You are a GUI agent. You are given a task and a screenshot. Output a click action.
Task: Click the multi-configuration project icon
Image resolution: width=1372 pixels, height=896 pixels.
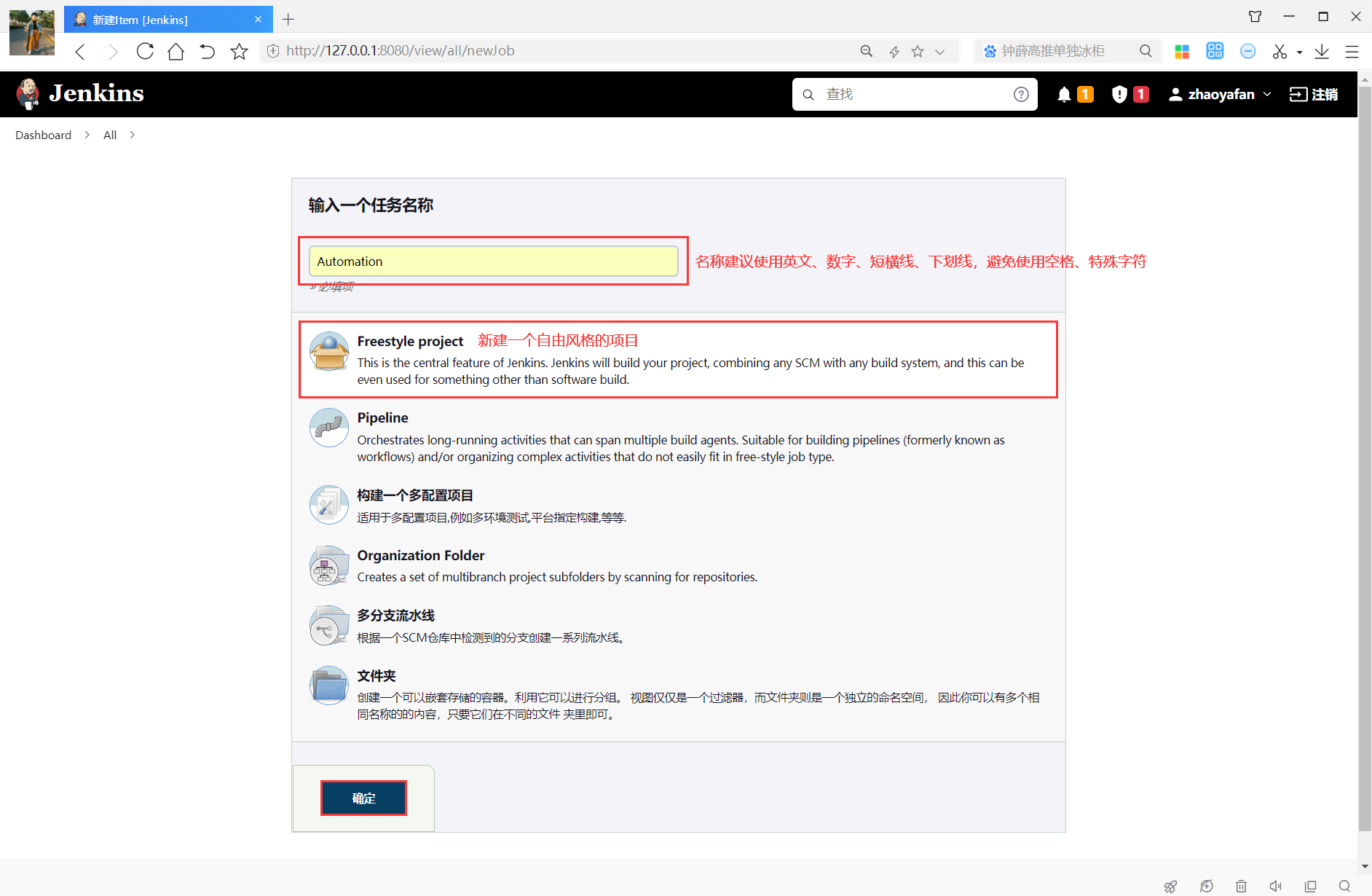point(329,505)
